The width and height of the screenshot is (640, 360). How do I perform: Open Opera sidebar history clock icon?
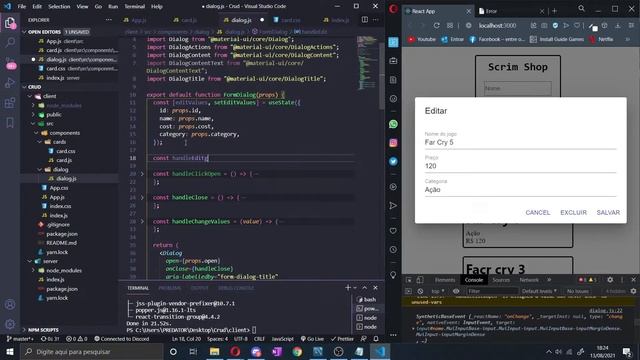pyautogui.click(x=393, y=250)
